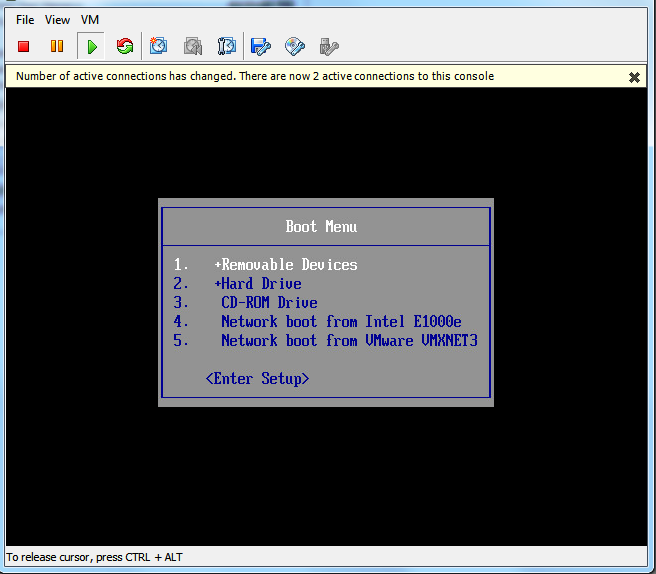Open the VM menu

click(90, 19)
